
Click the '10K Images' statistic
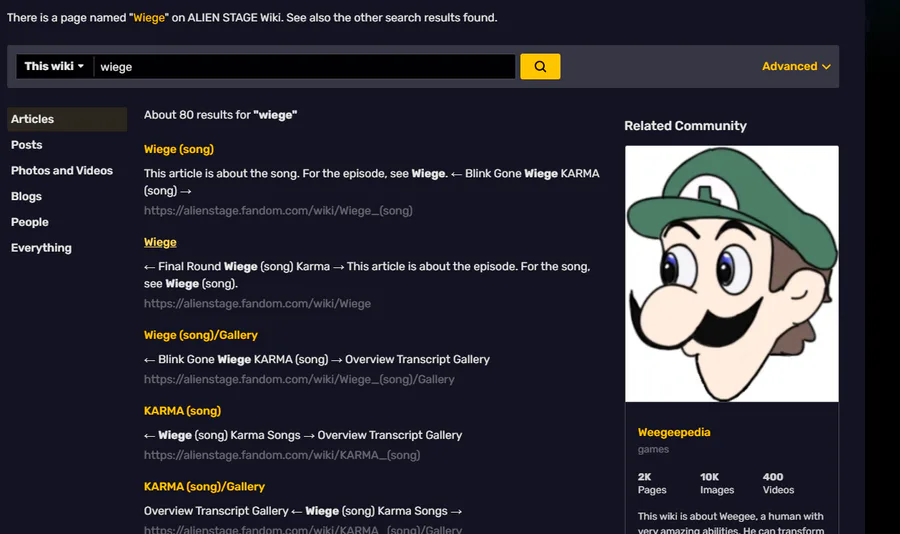coord(717,483)
